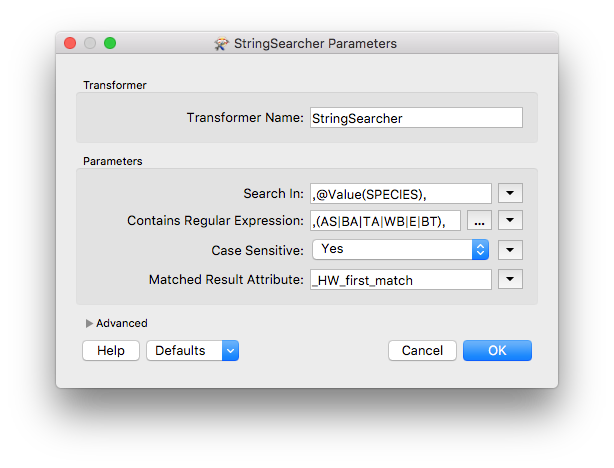Close the dialog with red button

click(x=70, y=43)
